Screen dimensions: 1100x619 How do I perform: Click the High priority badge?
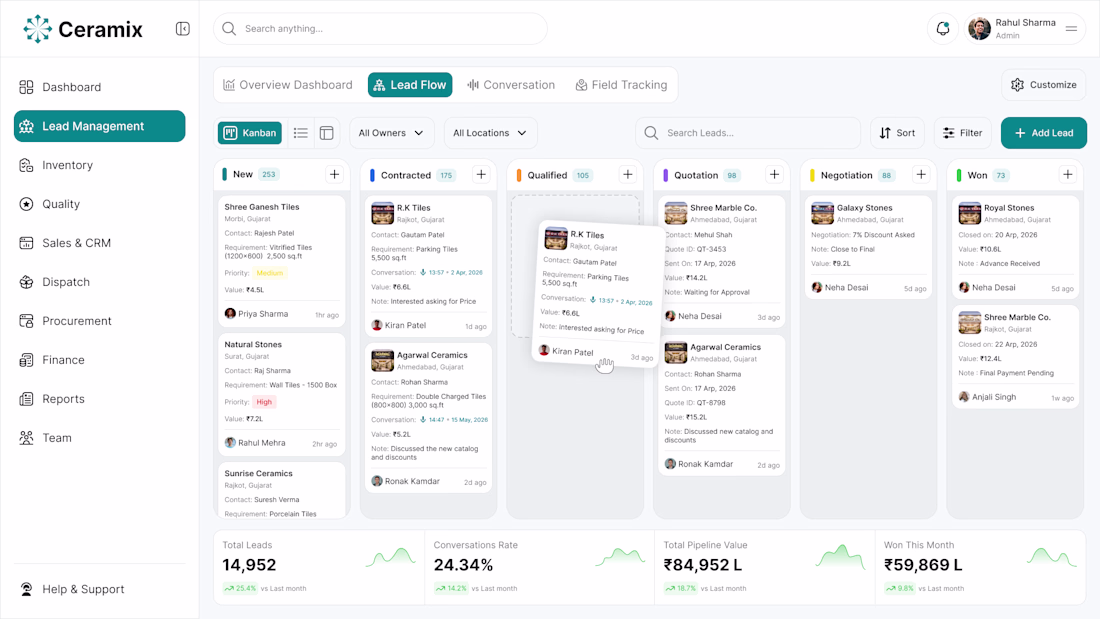tap(264, 402)
